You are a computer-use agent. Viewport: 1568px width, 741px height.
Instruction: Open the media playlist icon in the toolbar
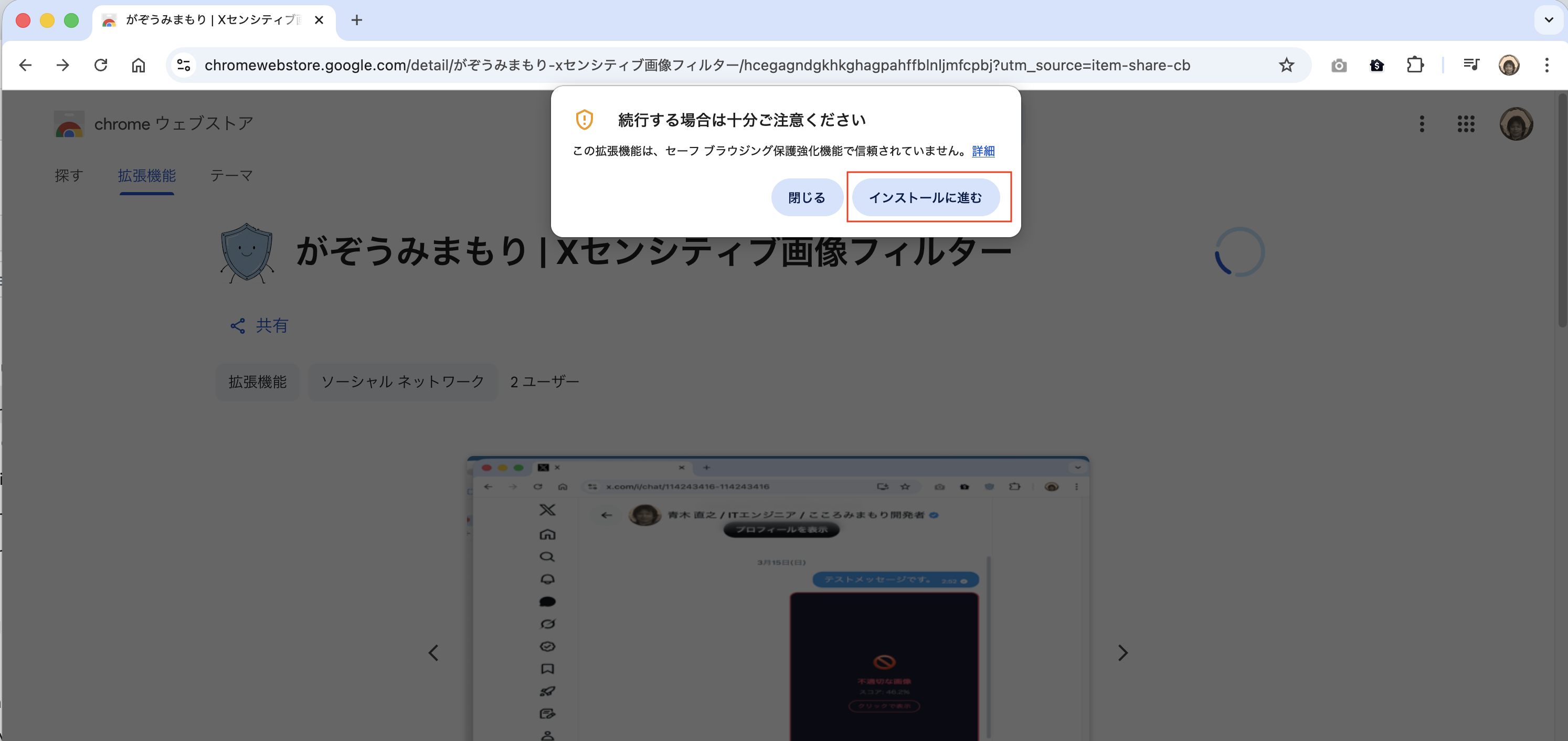pos(1471,65)
